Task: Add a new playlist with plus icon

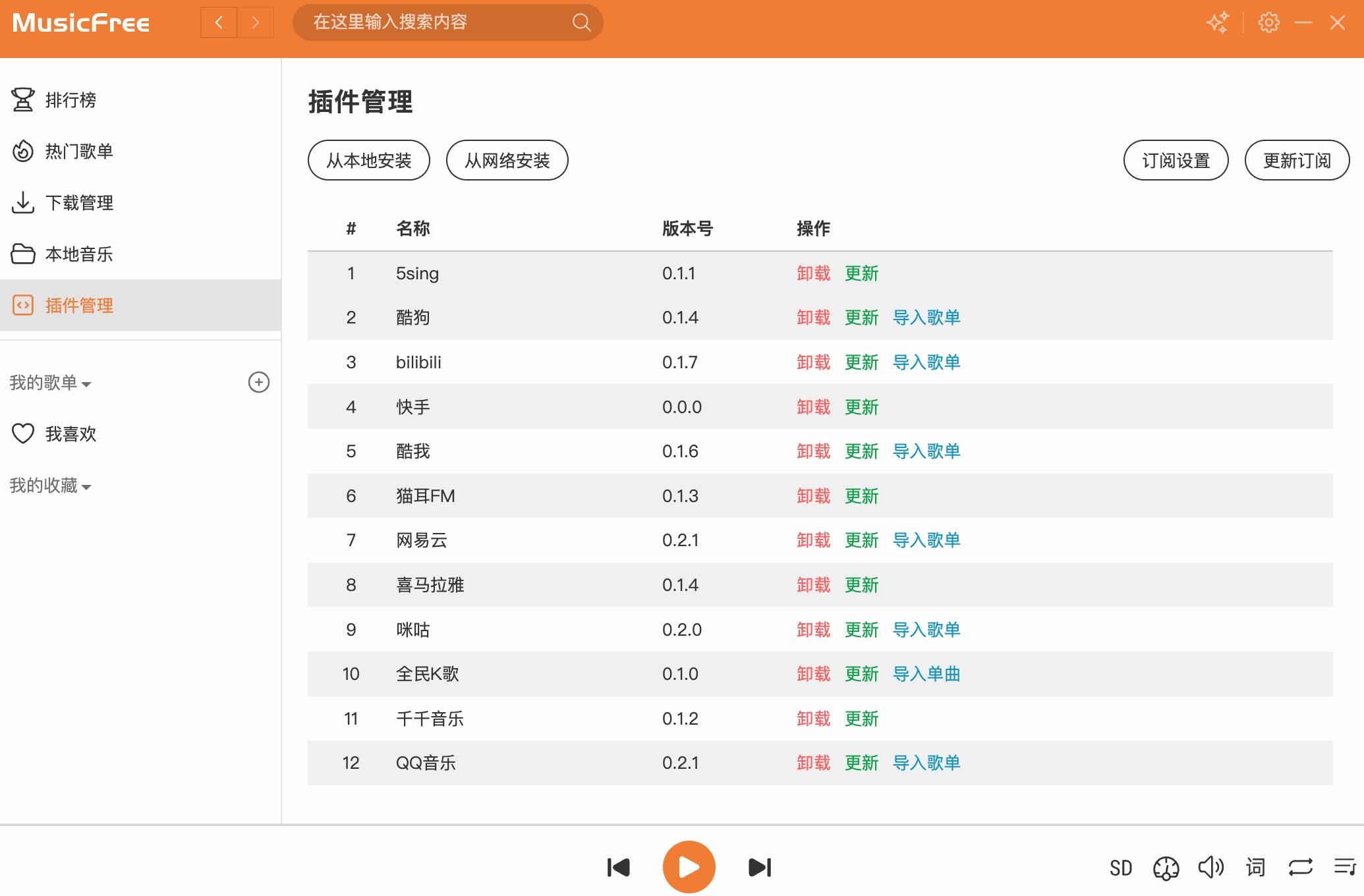Action: click(258, 382)
